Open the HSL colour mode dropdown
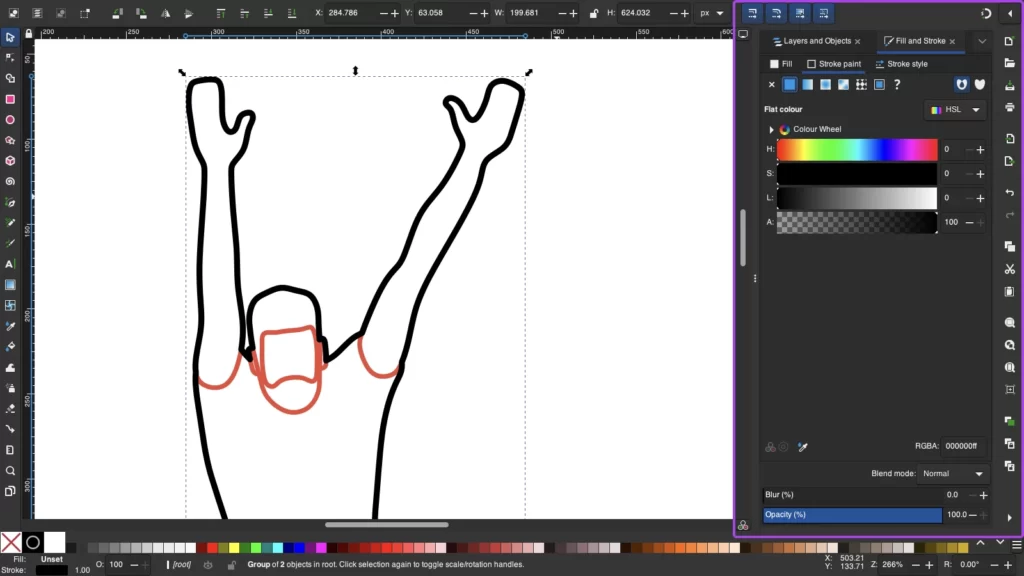Screen dimensions: 1024x576 956,109
